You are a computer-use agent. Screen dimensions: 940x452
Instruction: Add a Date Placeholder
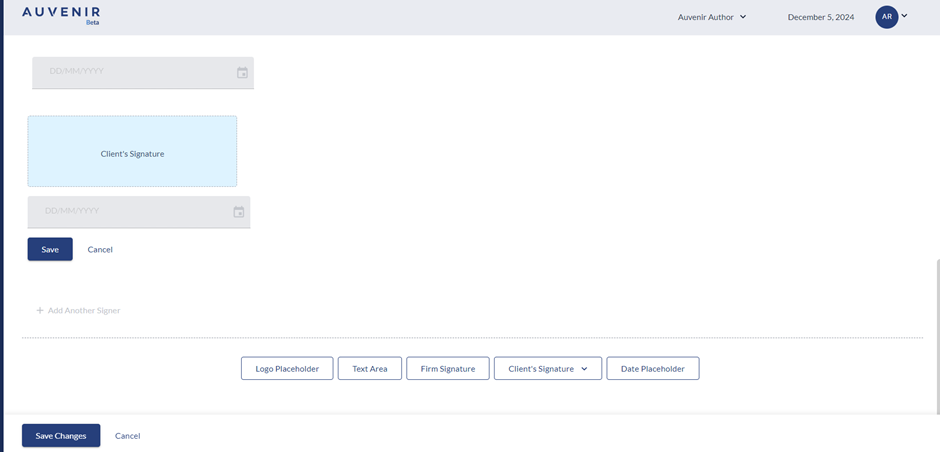coord(652,369)
